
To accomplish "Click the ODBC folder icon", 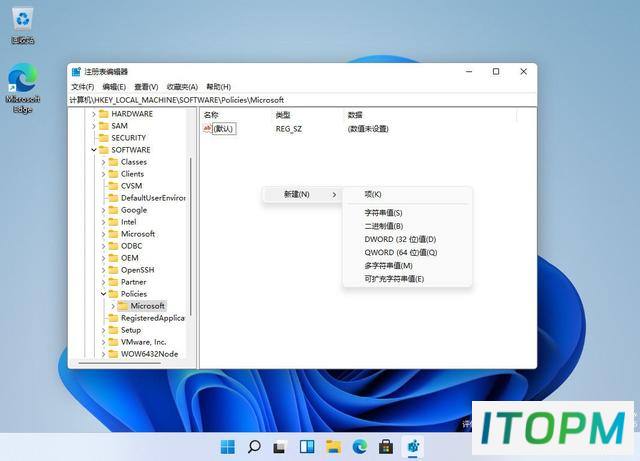I will tap(113, 246).
